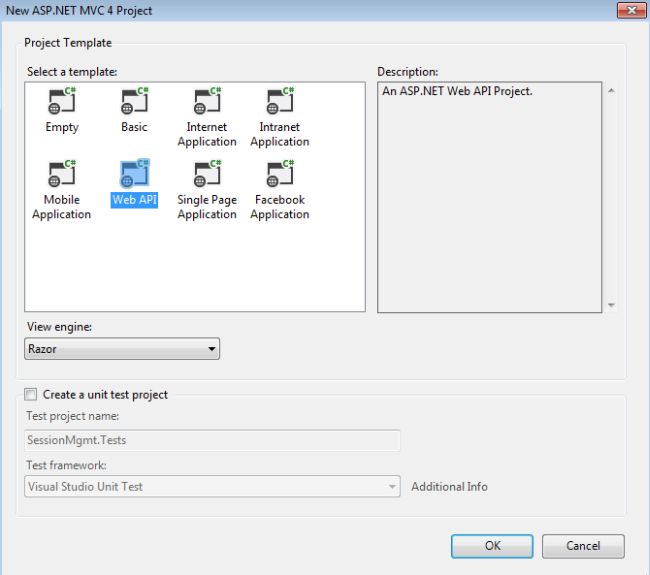Viewport: 650px width, 575px height.
Task: Select the Empty template icon
Action: click(x=62, y=101)
